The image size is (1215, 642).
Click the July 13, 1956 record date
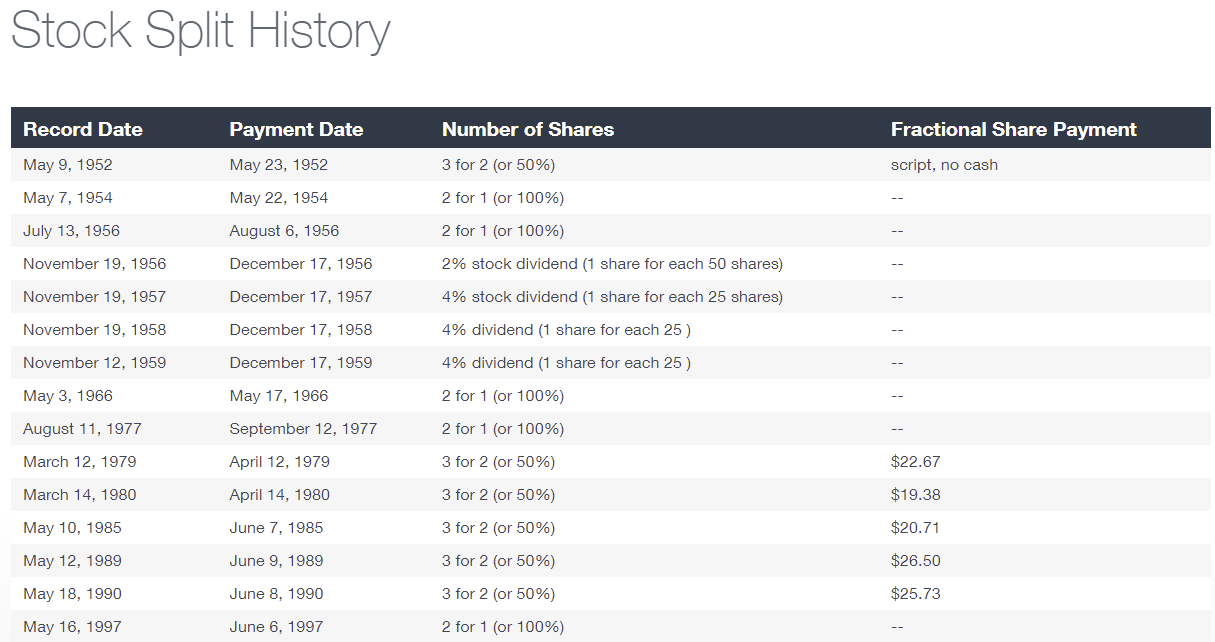coord(71,231)
